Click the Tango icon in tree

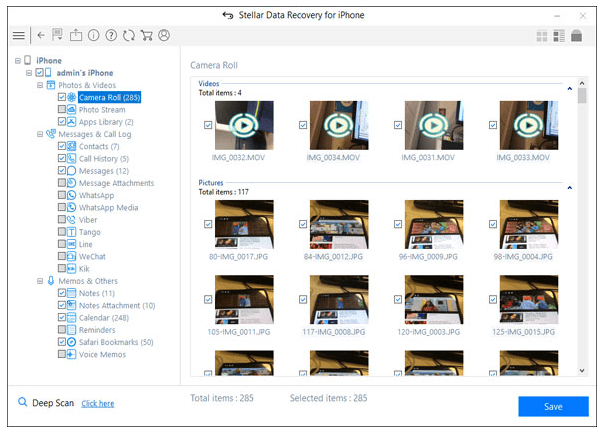pyautogui.click(x=71, y=232)
